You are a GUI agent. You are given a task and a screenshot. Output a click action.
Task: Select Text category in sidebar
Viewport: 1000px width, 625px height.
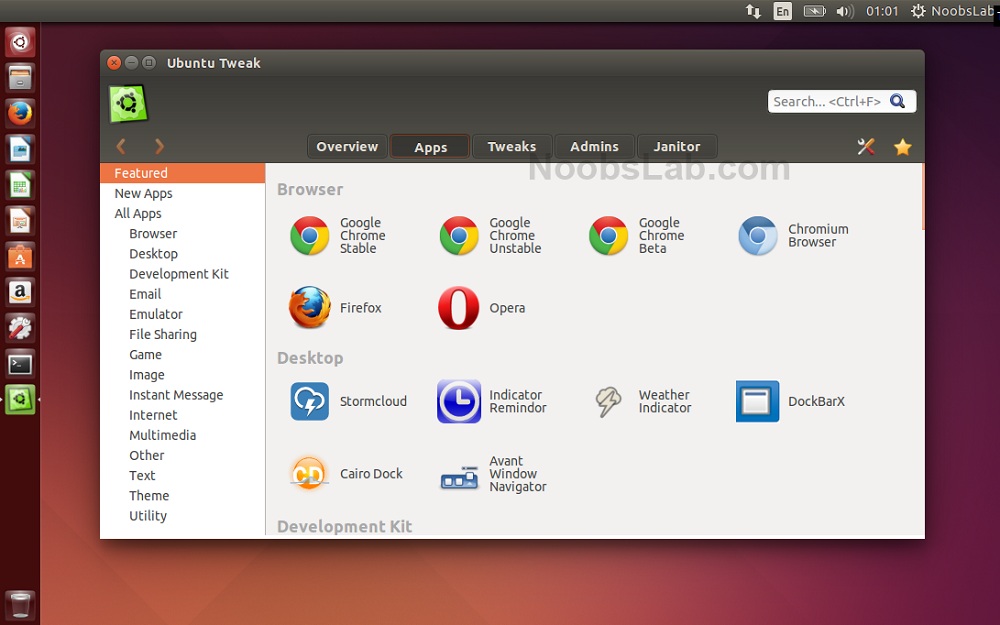coord(182,476)
